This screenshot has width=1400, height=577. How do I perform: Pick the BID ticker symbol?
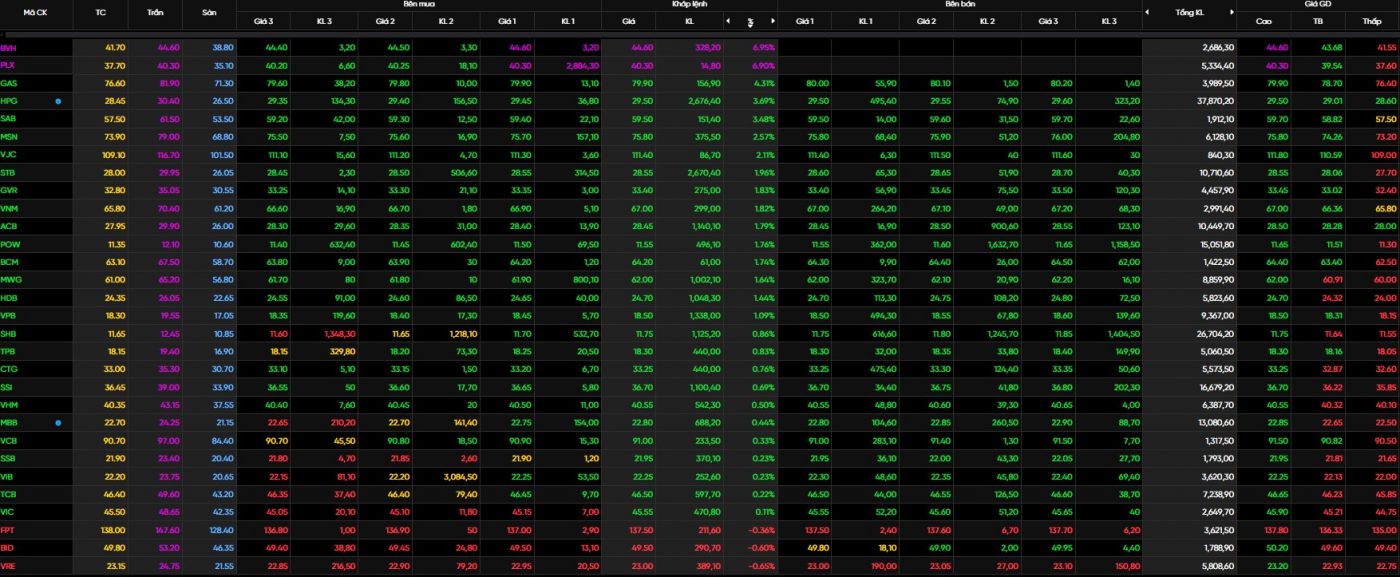pyautogui.click(x=8, y=548)
